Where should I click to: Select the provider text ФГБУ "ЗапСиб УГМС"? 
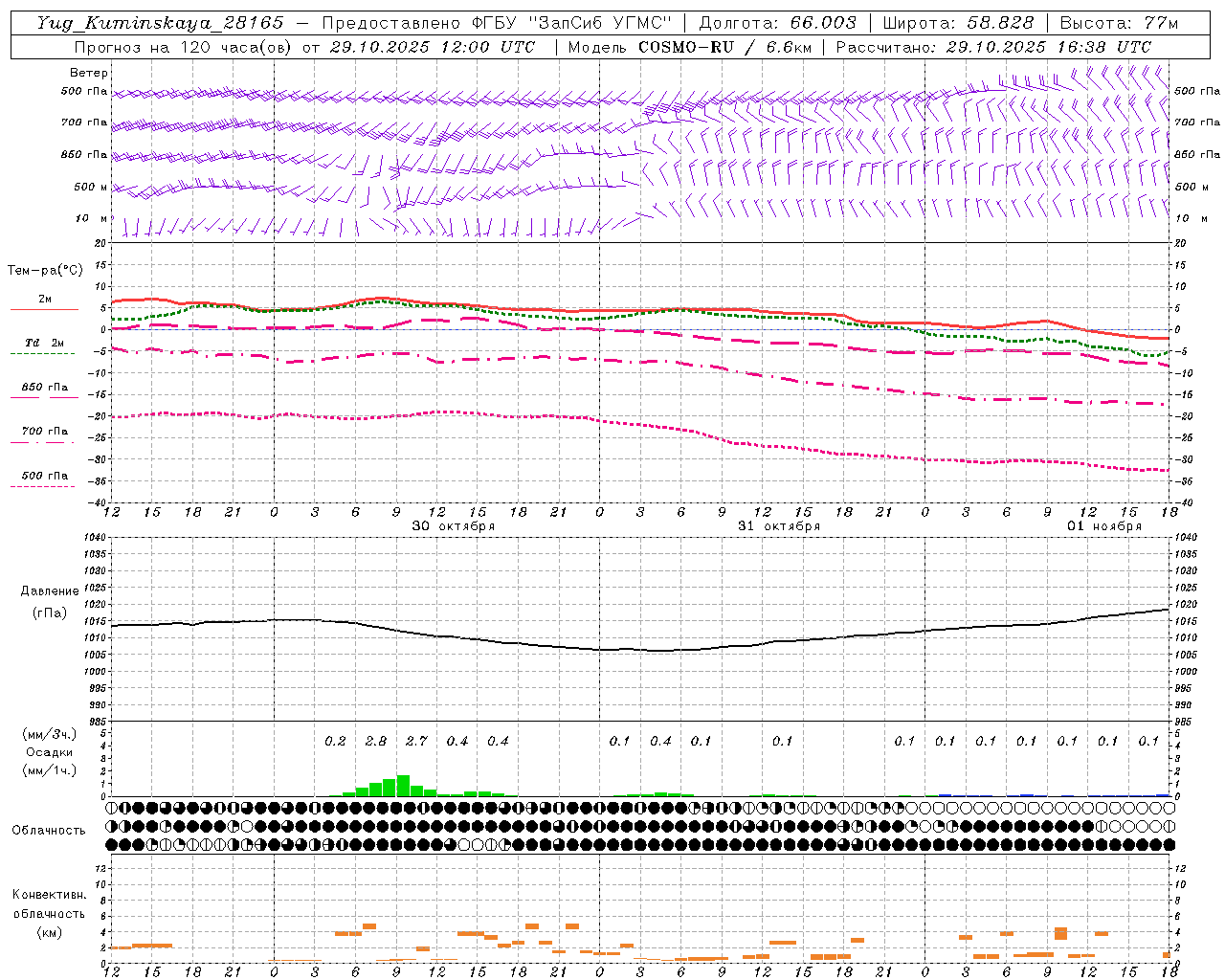(x=572, y=23)
